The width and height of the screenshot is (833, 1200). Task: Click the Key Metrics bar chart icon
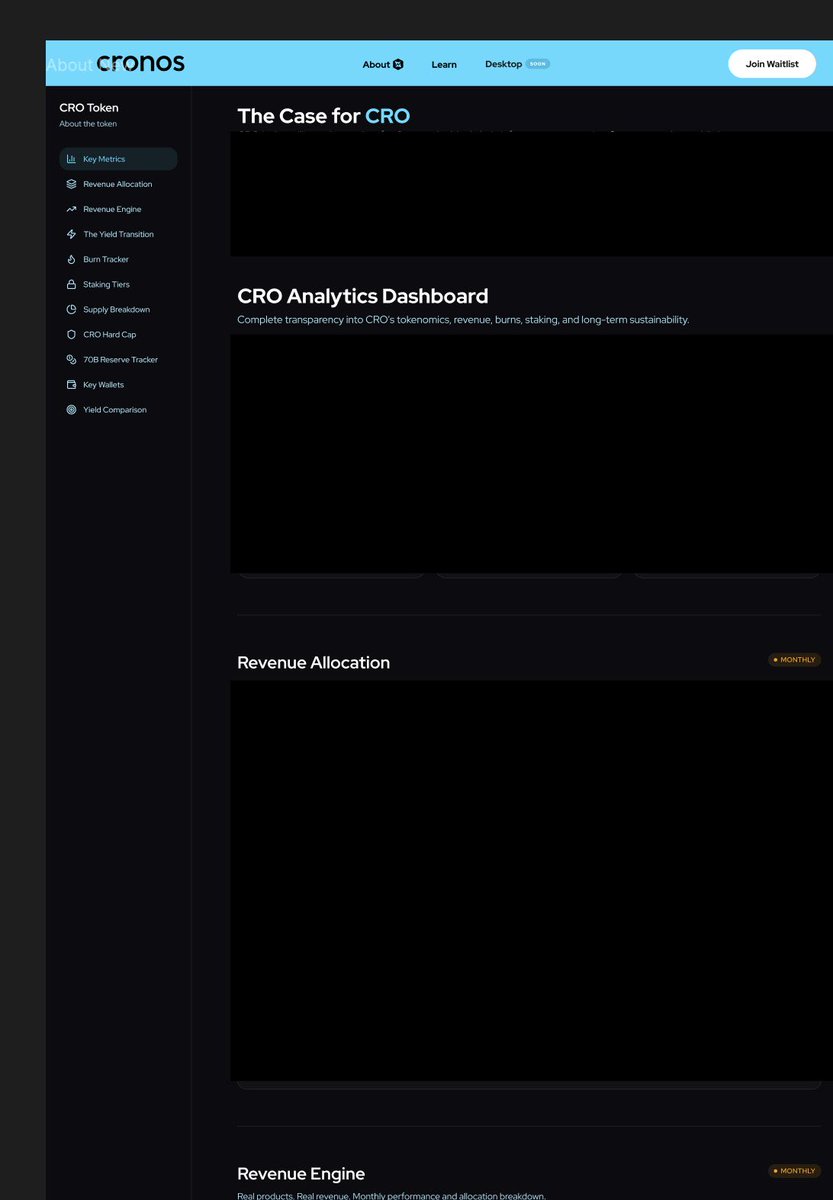(71, 159)
